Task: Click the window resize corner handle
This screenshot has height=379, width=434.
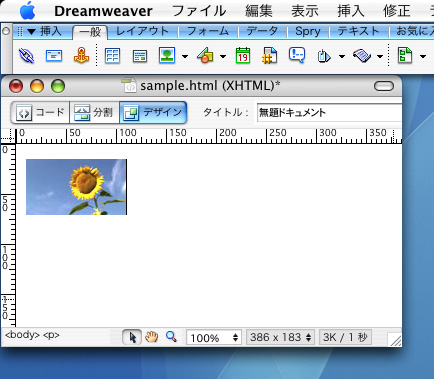Action: tap(395, 340)
